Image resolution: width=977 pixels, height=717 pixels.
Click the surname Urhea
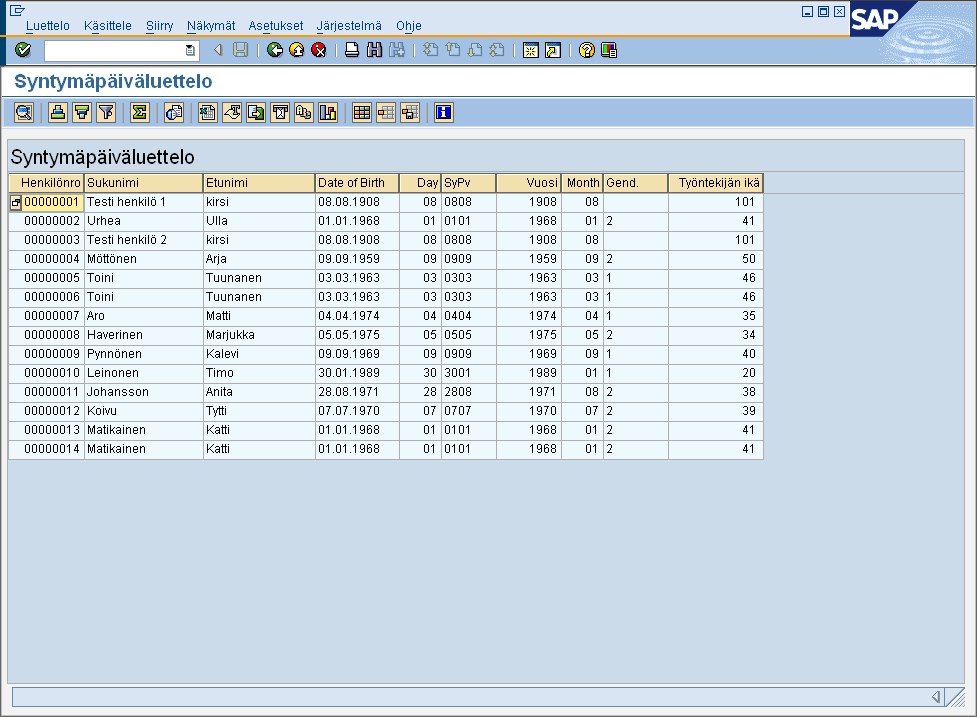click(x=104, y=221)
